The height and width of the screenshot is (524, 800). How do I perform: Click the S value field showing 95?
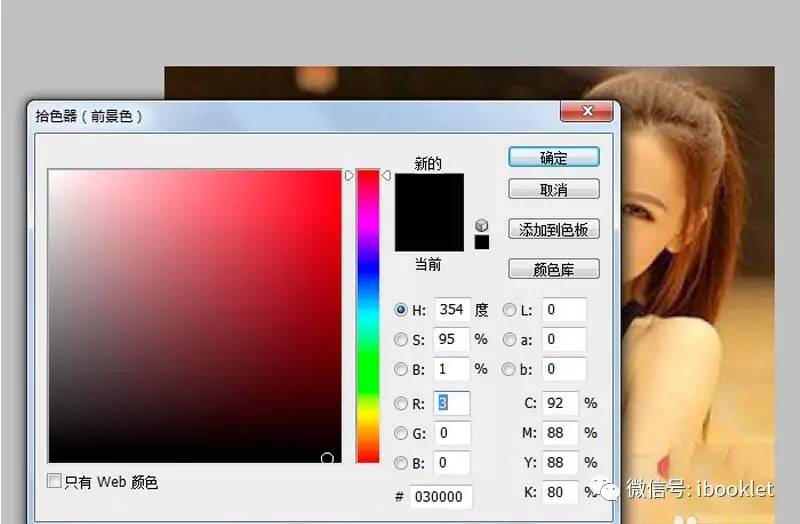(452, 339)
